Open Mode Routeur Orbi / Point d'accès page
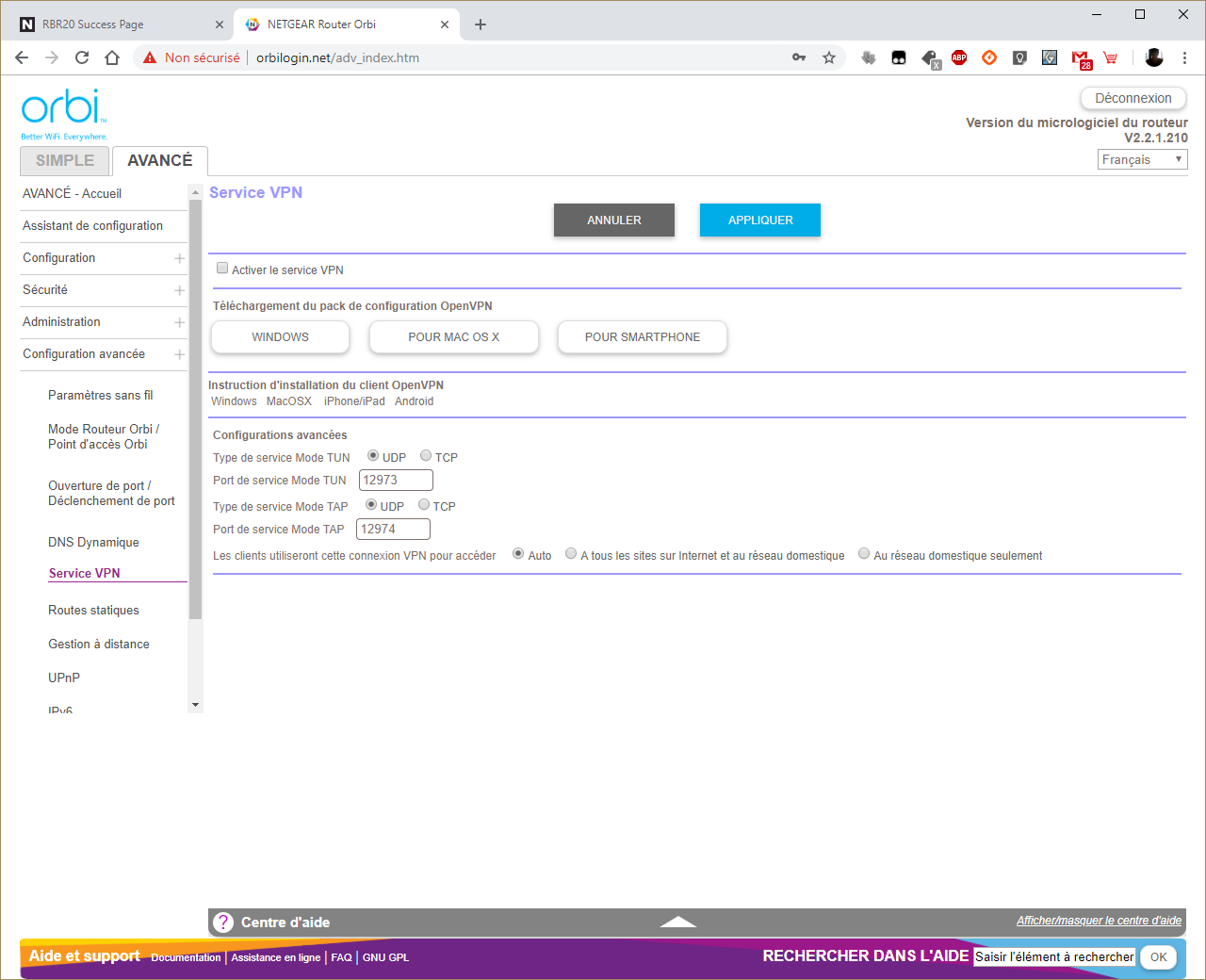The width and height of the screenshot is (1206, 980). click(x=104, y=436)
